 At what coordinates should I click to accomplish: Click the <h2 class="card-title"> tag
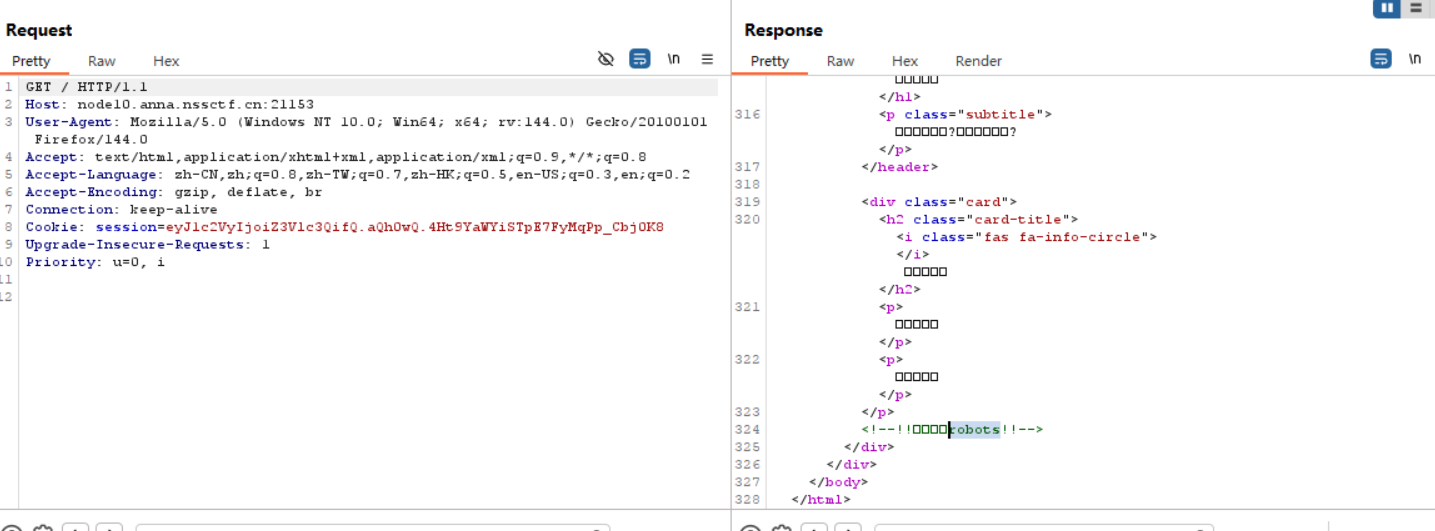click(978, 219)
